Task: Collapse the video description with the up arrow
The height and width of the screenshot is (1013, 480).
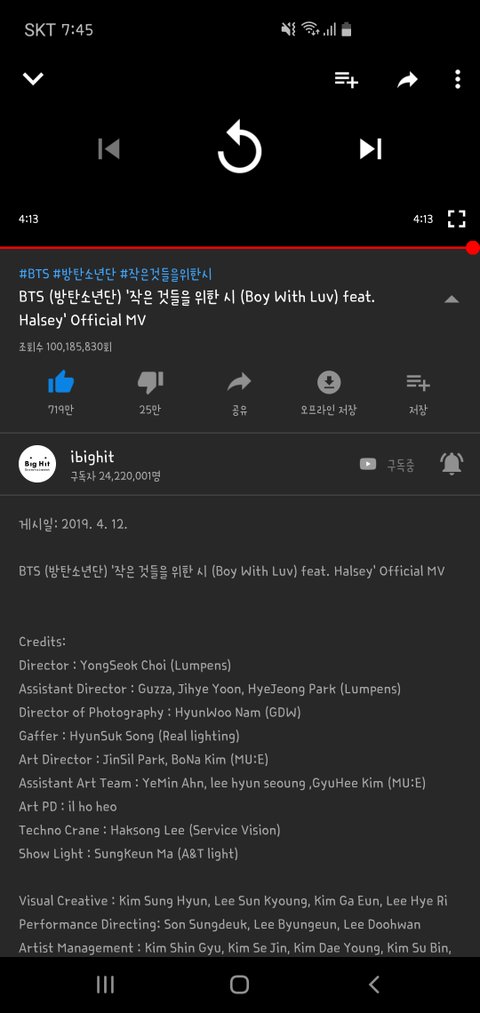Action: coord(452,299)
